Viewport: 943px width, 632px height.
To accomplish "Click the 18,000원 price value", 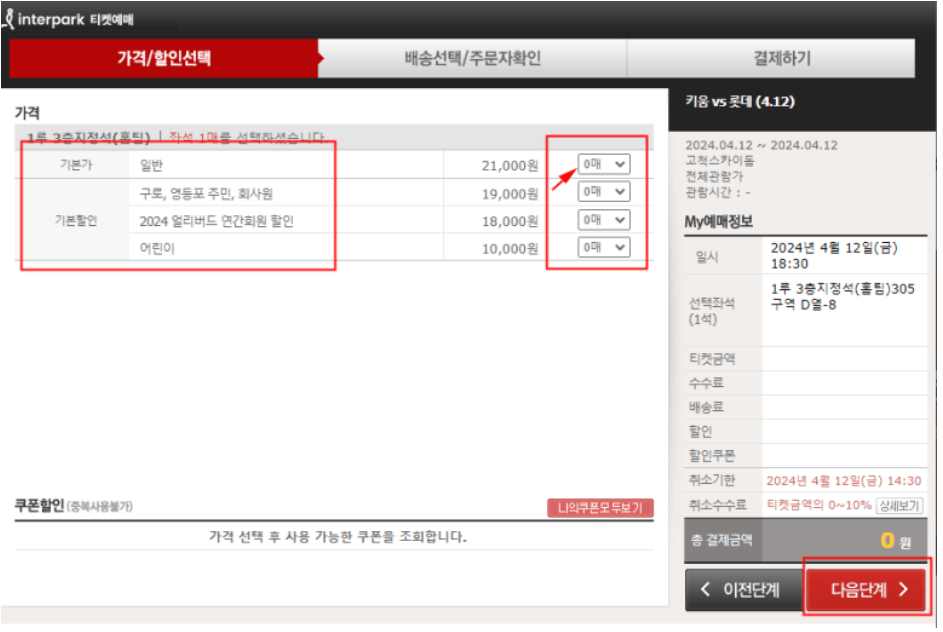I will [511, 222].
